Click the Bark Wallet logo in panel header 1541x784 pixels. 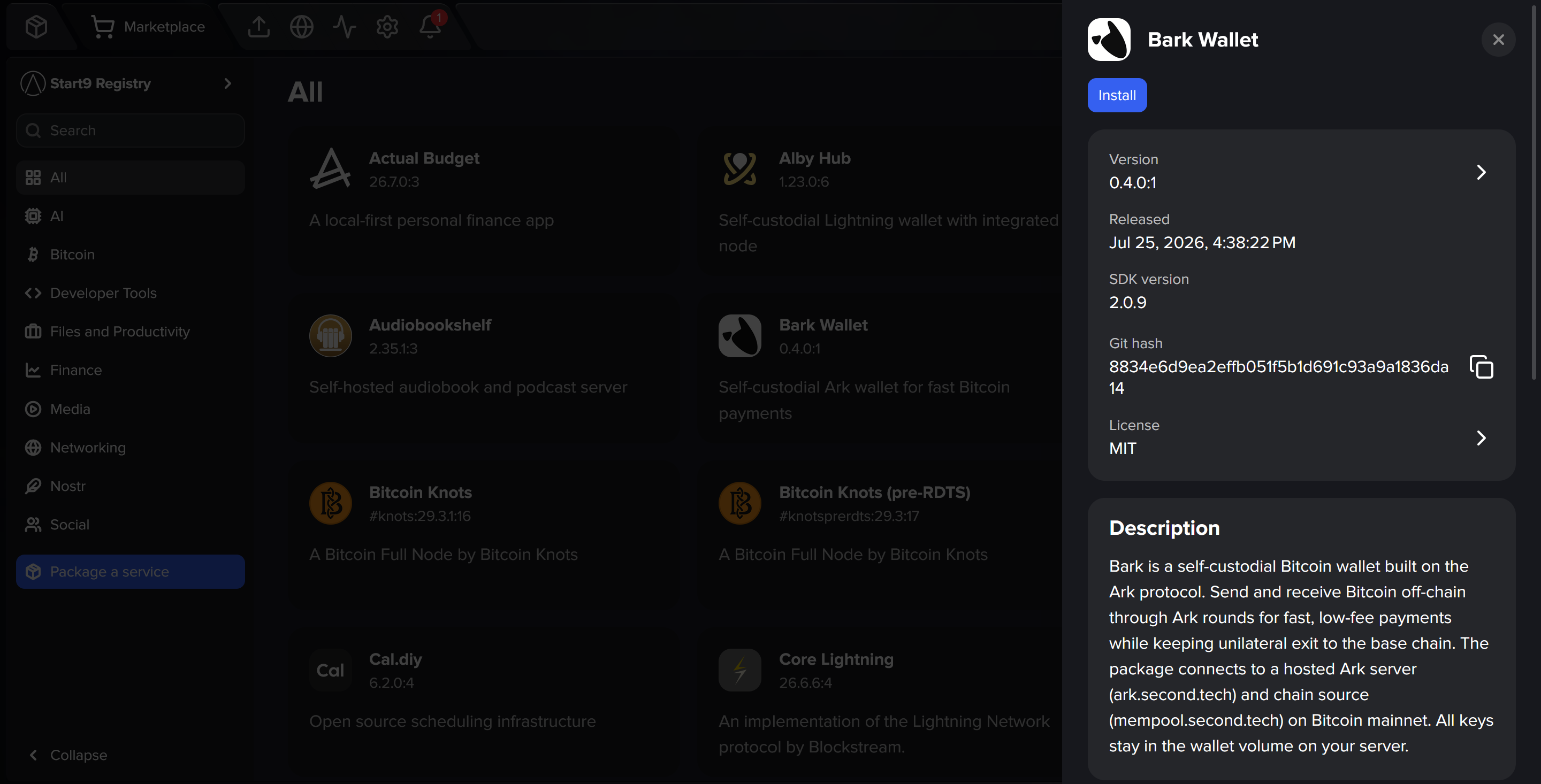1109,40
